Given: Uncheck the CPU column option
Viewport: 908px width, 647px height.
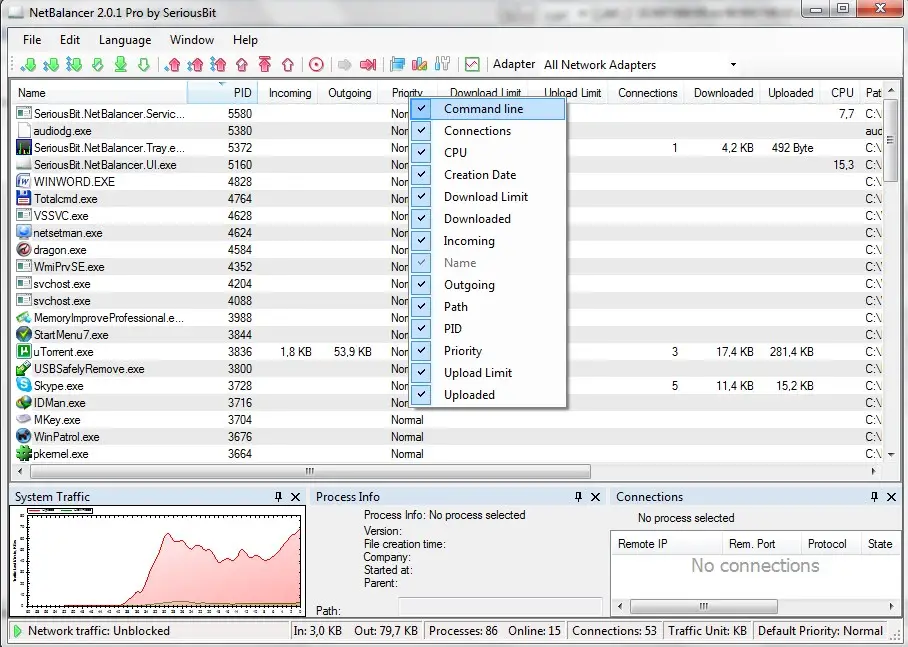Looking at the screenshot, I should [488, 153].
